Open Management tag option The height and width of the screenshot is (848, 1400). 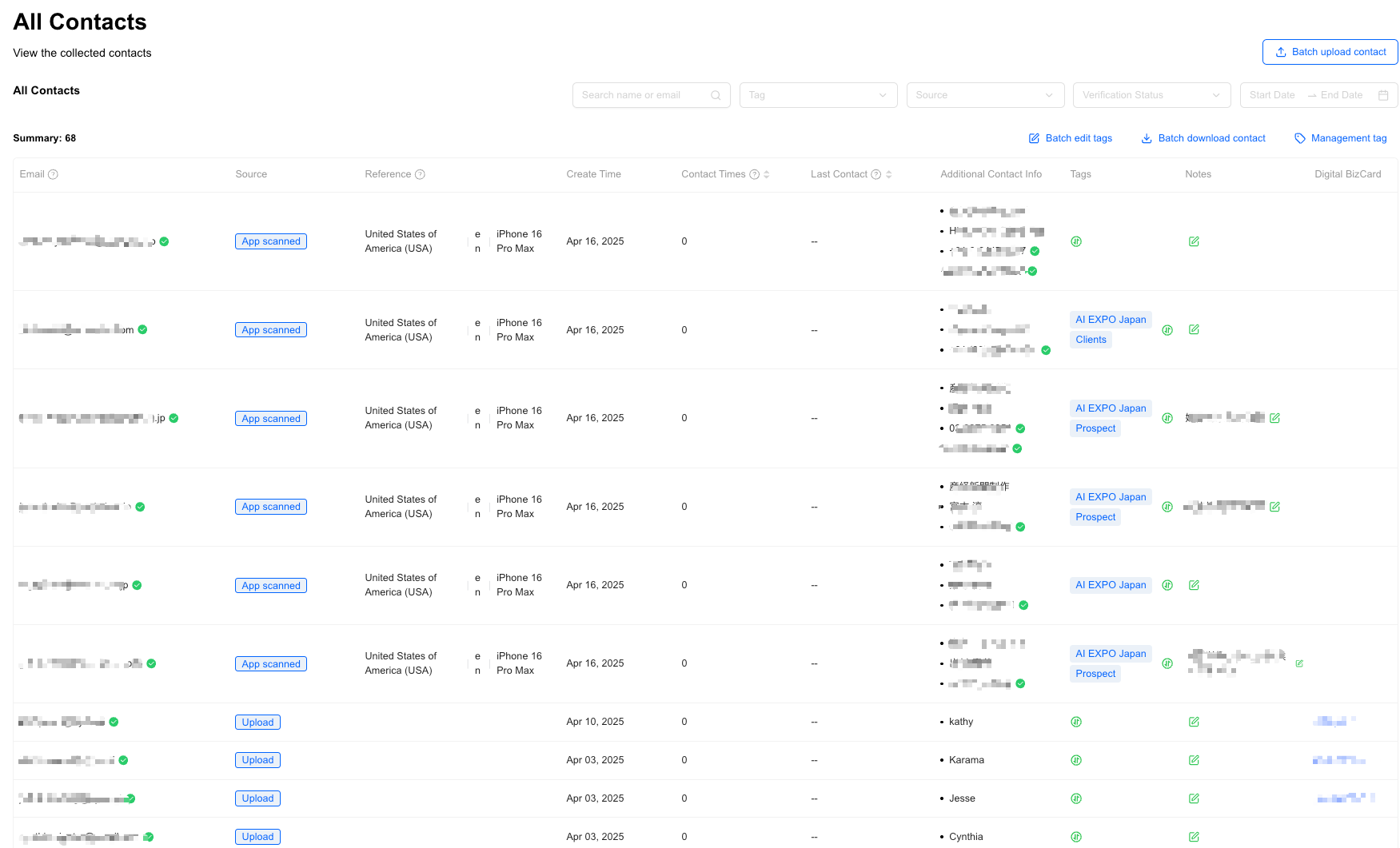(x=1341, y=138)
